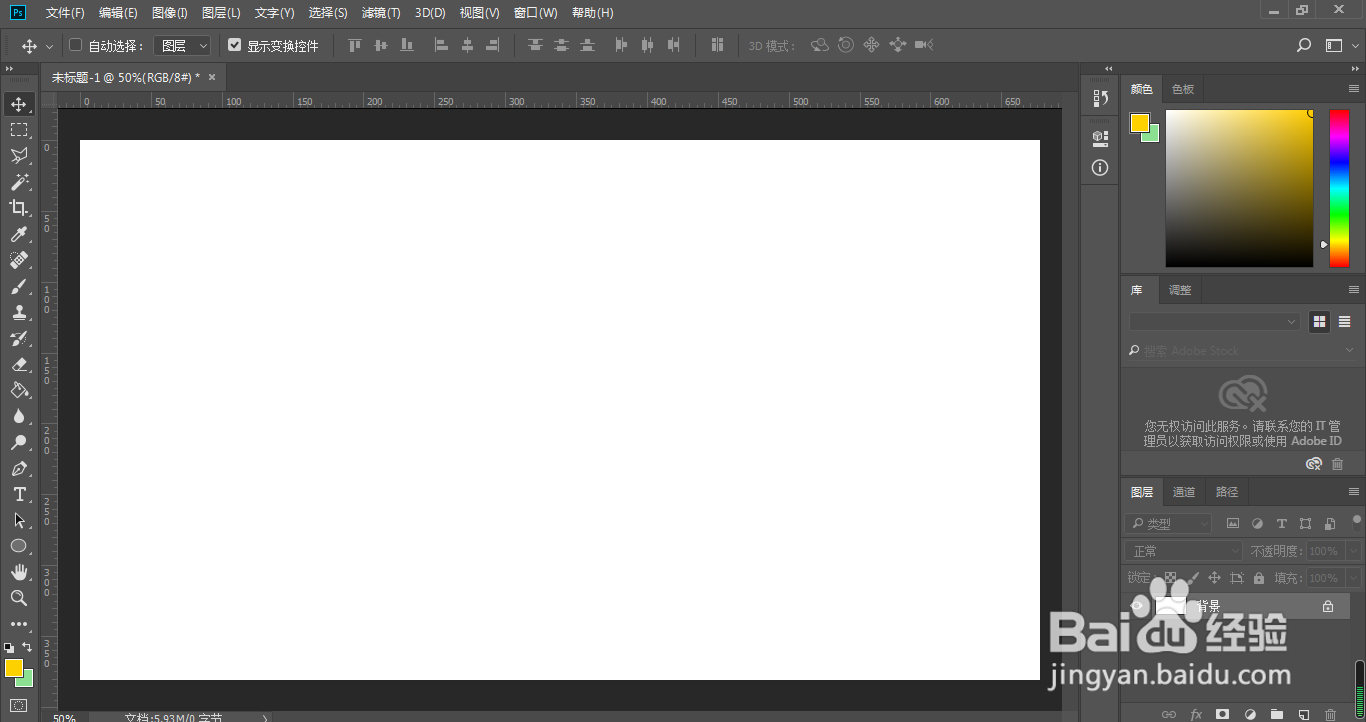This screenshot has height=722, width=1366.
Task: Toggle the pixel layers filter
Action: click(1233, 523)
